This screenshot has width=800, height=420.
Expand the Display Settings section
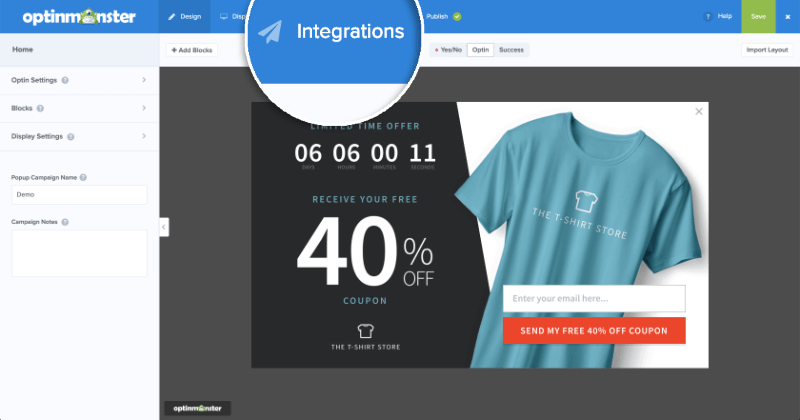coord(143,136)
